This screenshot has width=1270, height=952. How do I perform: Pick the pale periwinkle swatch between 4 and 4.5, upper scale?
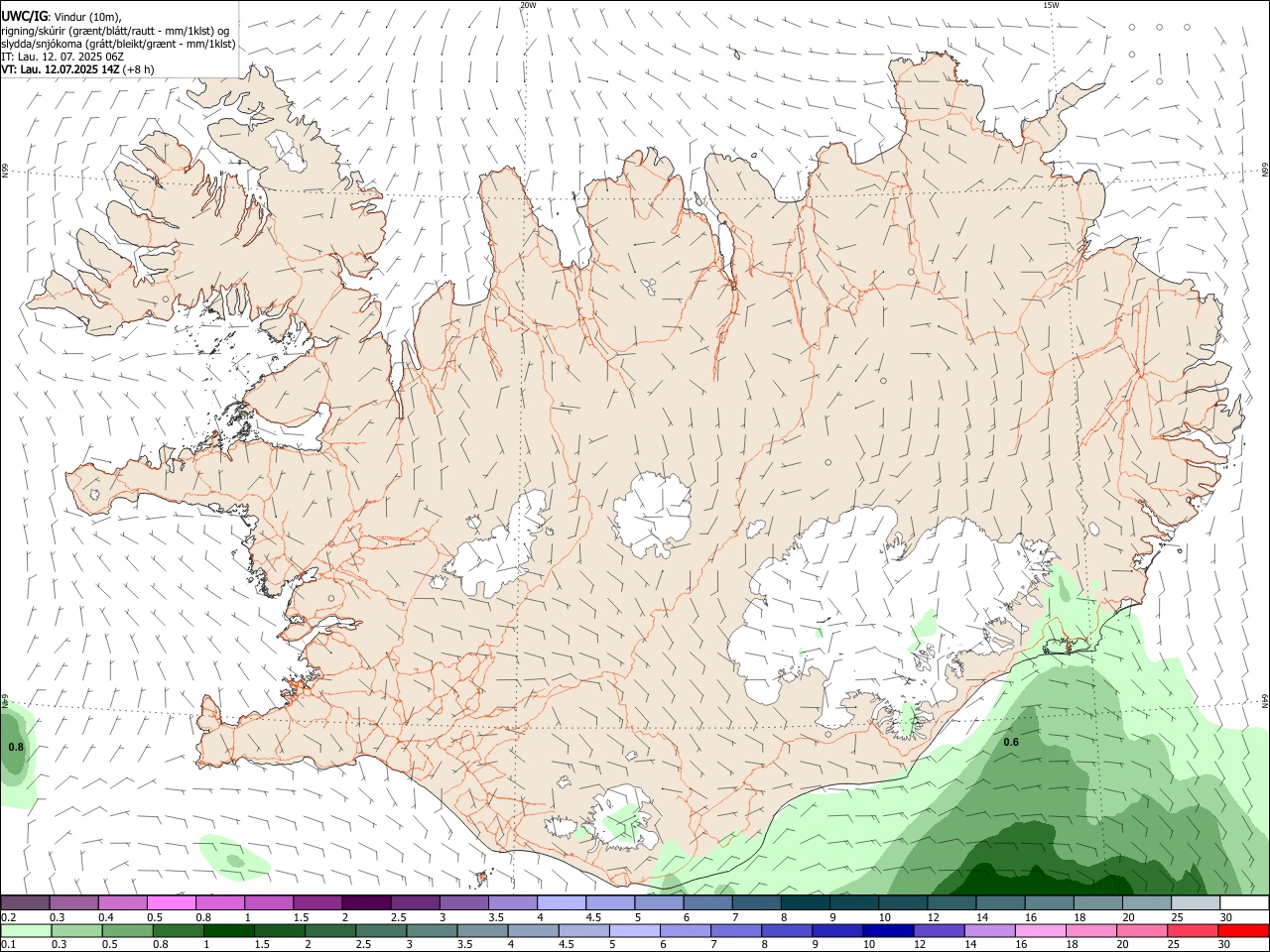562,902
